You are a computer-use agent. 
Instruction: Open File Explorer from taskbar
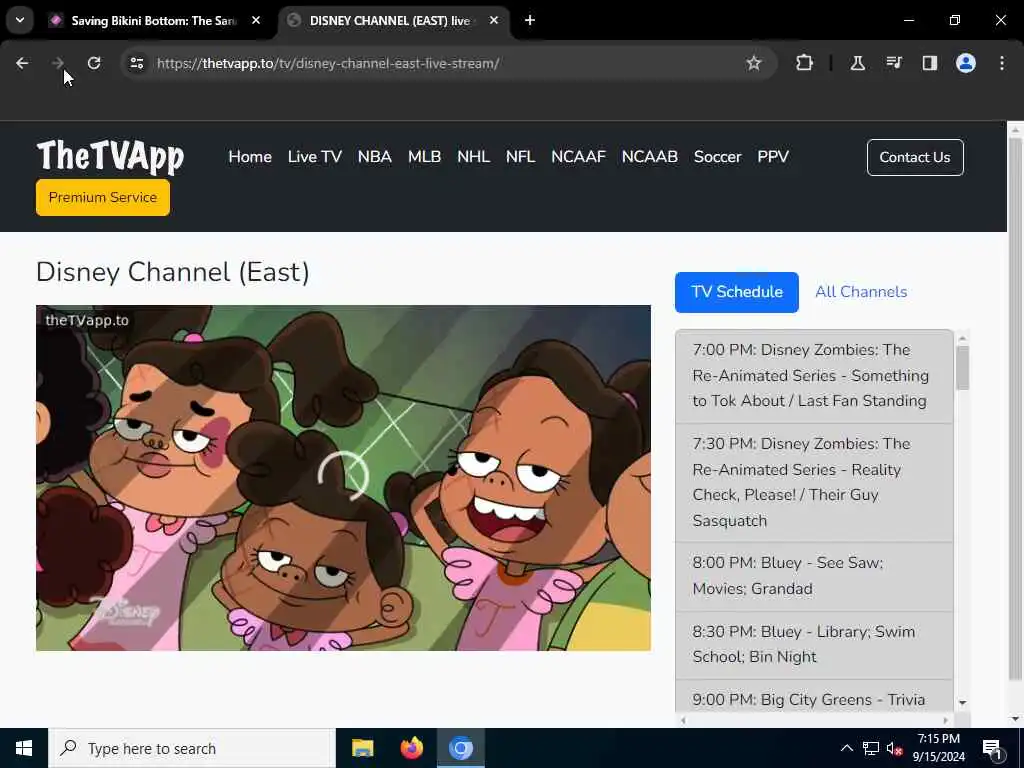(362, 748)
